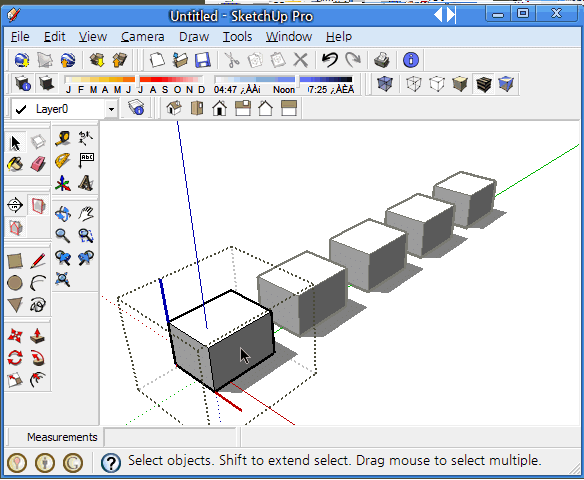Activate the Move tool
Viewport: 584px width, 480px height.
[15, 336]
